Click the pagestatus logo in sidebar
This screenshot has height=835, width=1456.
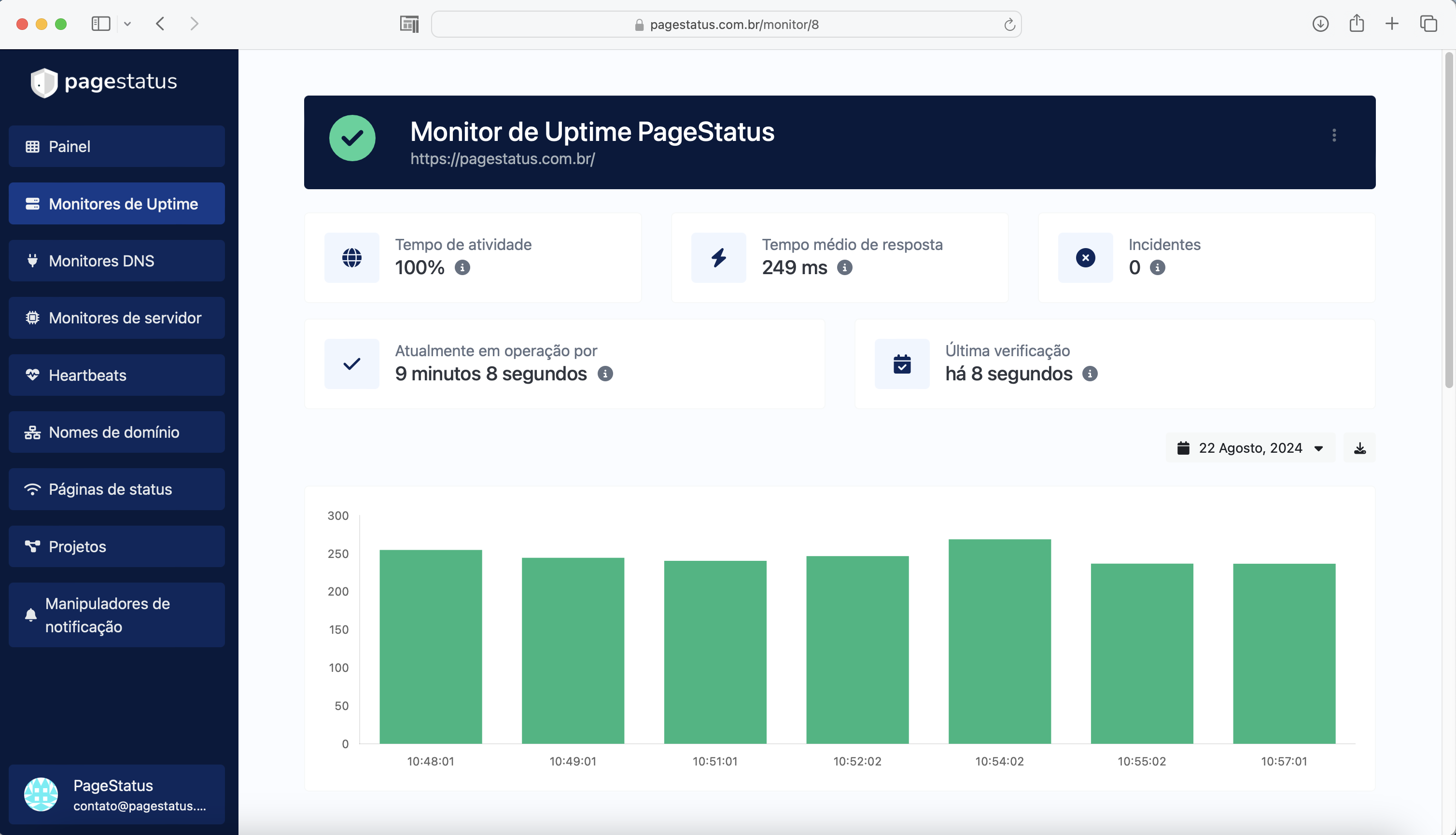coord(104,82)
